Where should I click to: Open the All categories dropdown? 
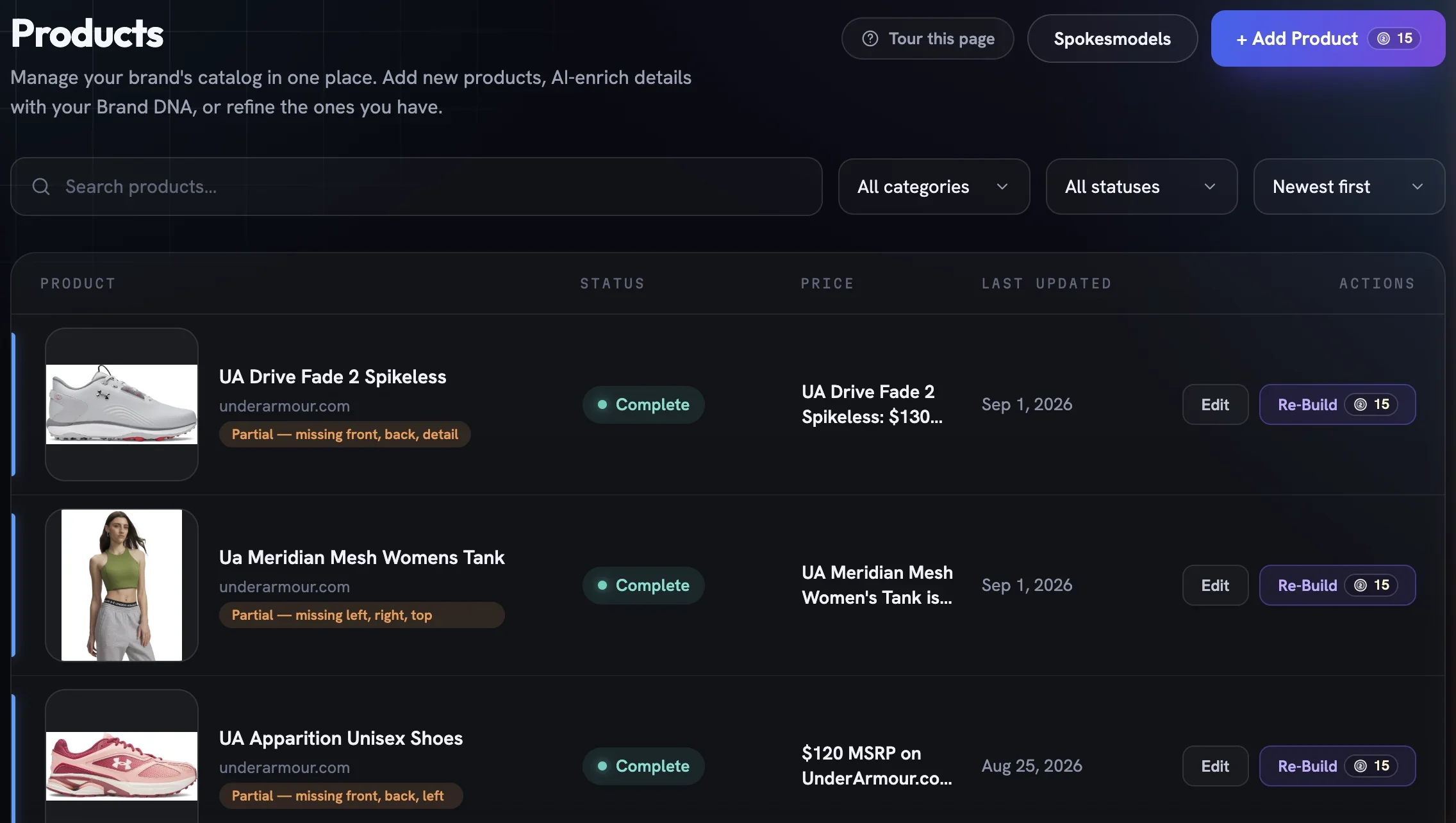pos(934,187)
